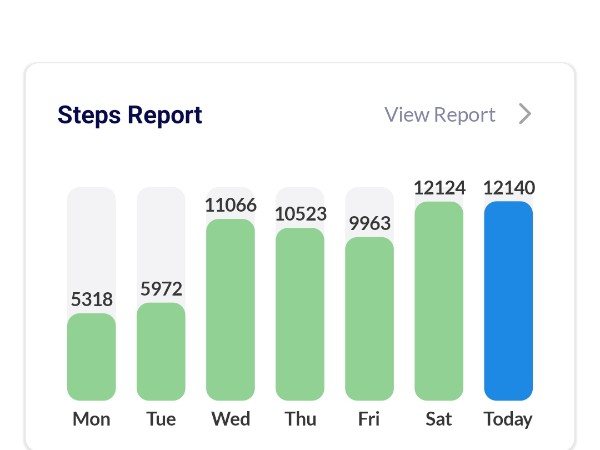Click the Steps Report heading
This screenshot has width=600, height=450.
click(x=130, y=115)
